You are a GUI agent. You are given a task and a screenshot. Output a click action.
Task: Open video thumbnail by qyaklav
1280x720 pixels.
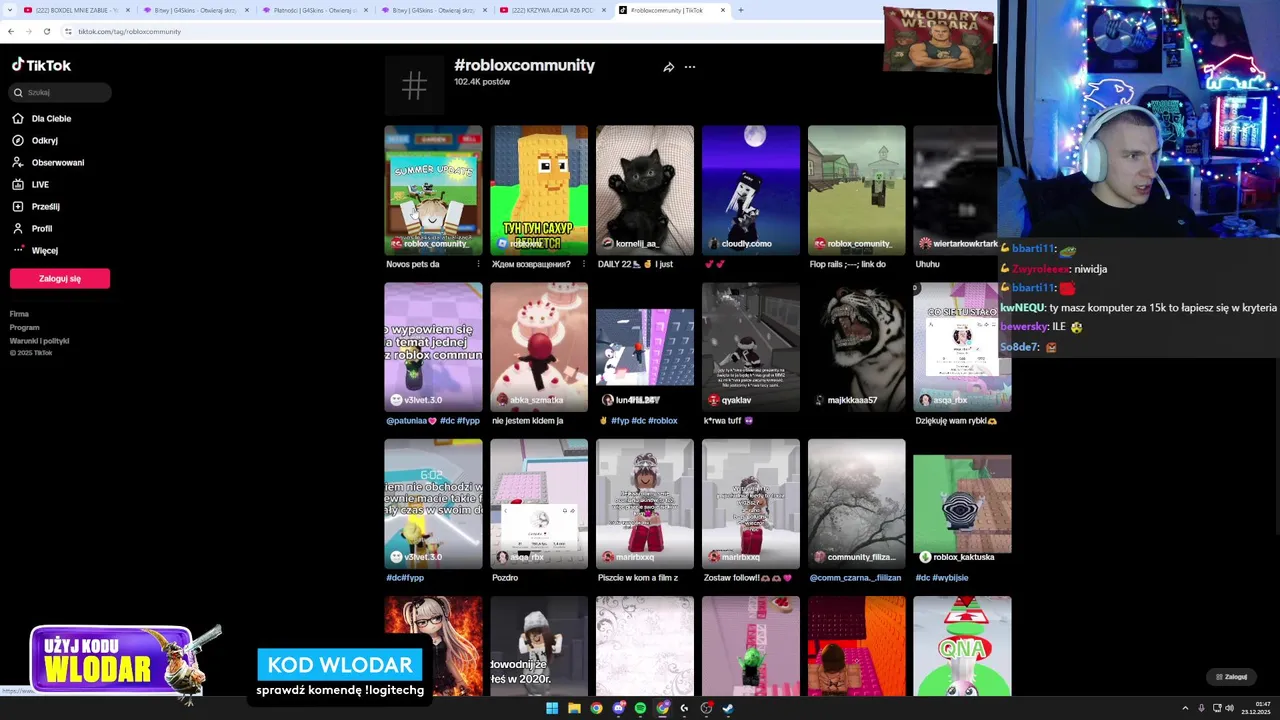[751, 347]
